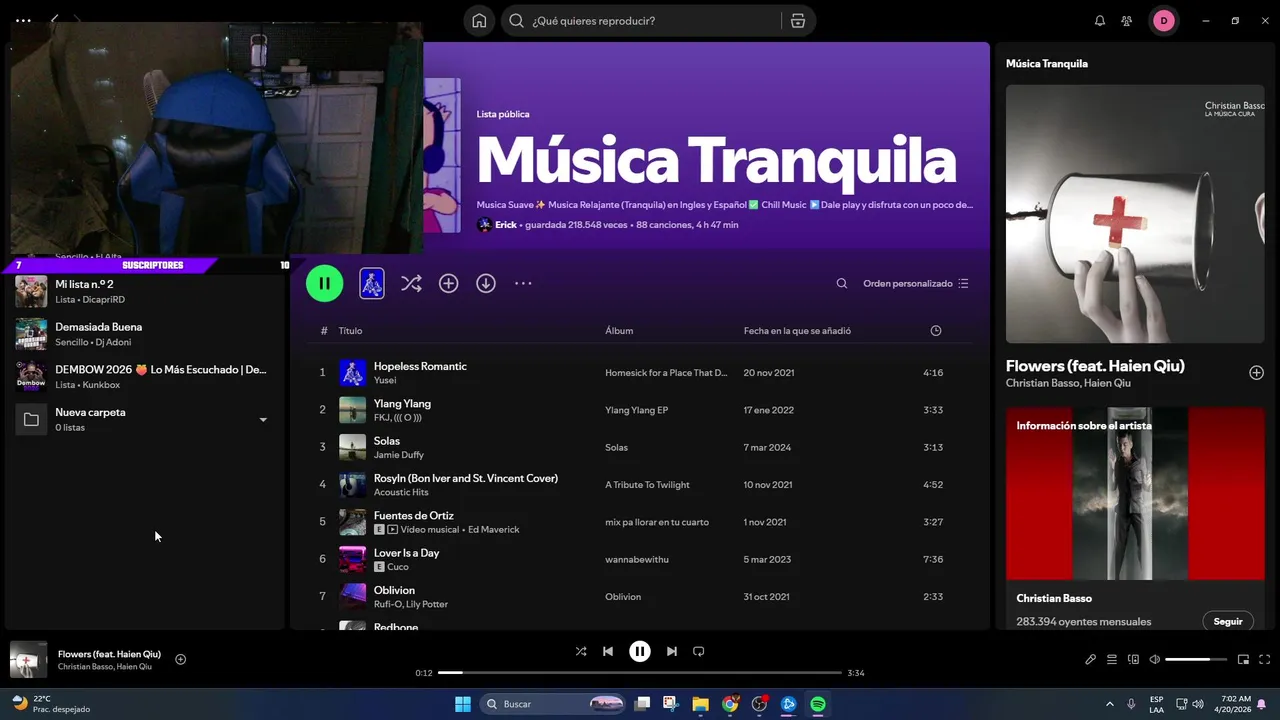Sort by Fecha en la que se añadió
This screenshot has height=720, width=1280.
(x=797, y=331)
